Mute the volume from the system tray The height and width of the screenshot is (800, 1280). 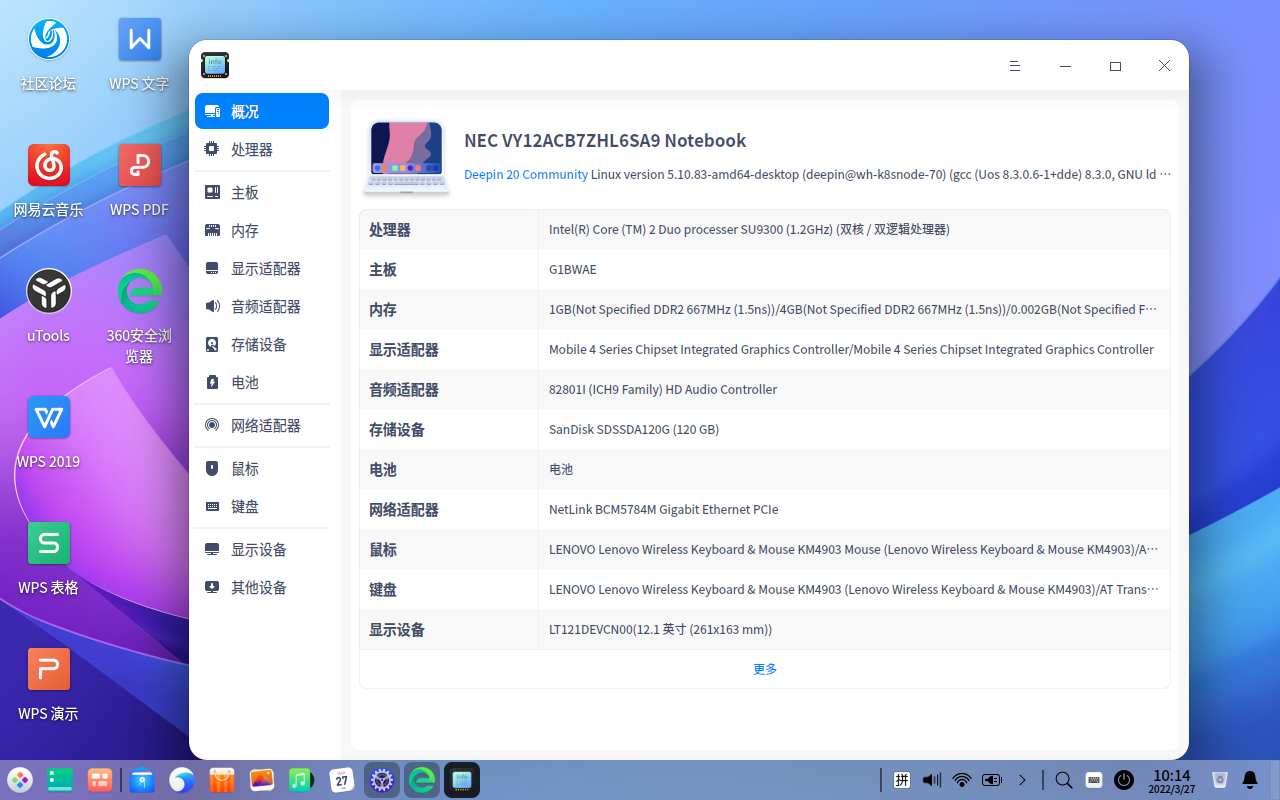point(930,780)
